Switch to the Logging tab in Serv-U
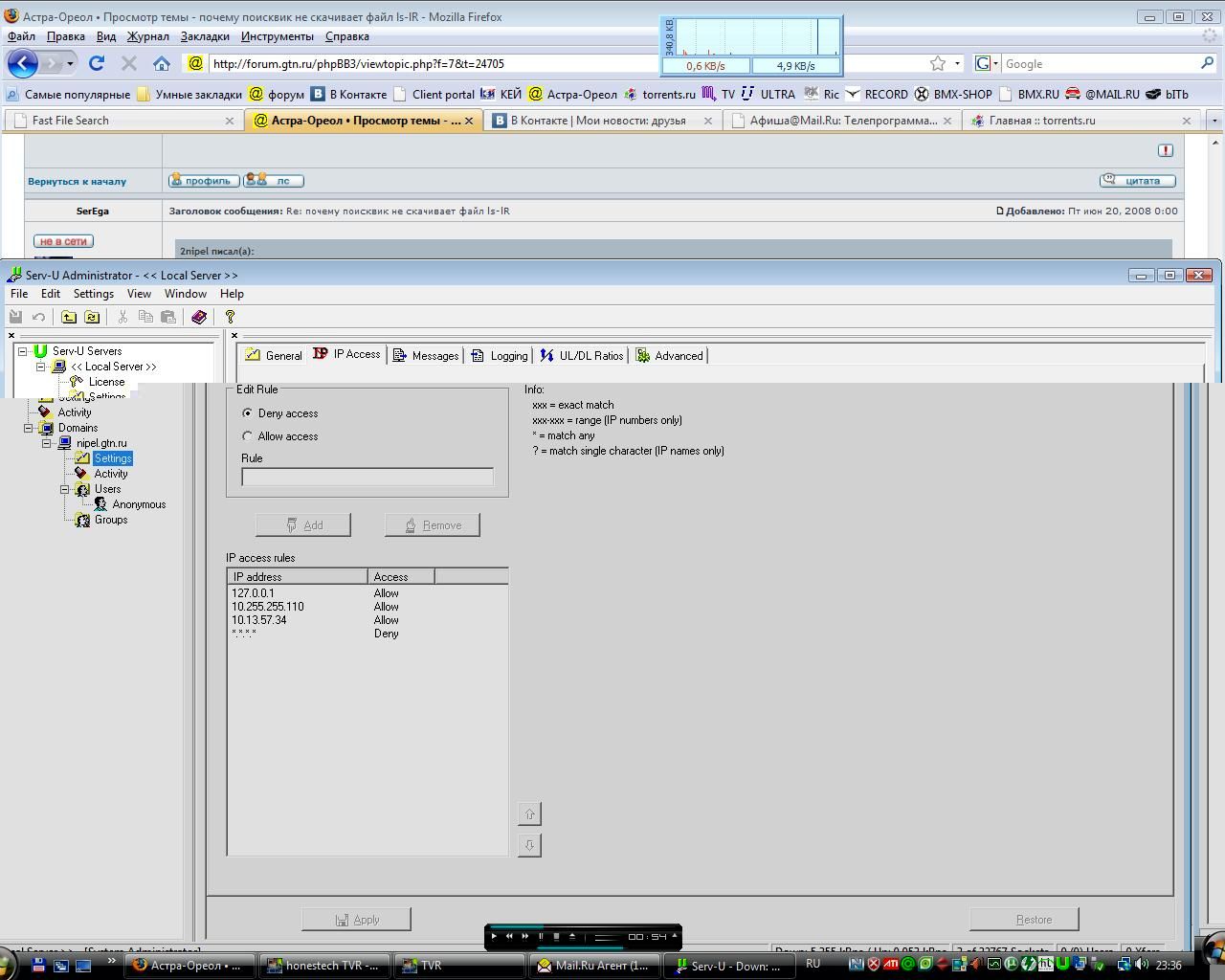This screenshot has width=1225, height=980. point(500,355)
